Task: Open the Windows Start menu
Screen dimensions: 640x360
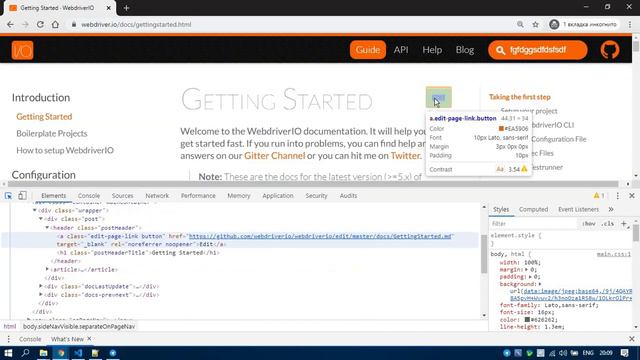Action: [x=8, y=353]
